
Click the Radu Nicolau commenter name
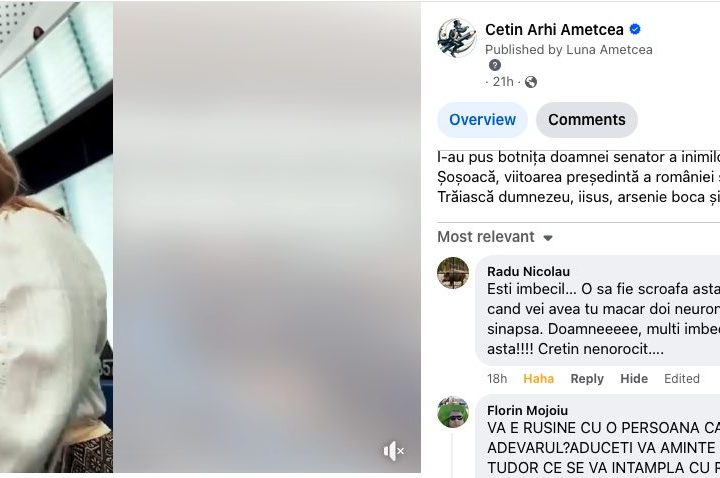pos(529,271)
